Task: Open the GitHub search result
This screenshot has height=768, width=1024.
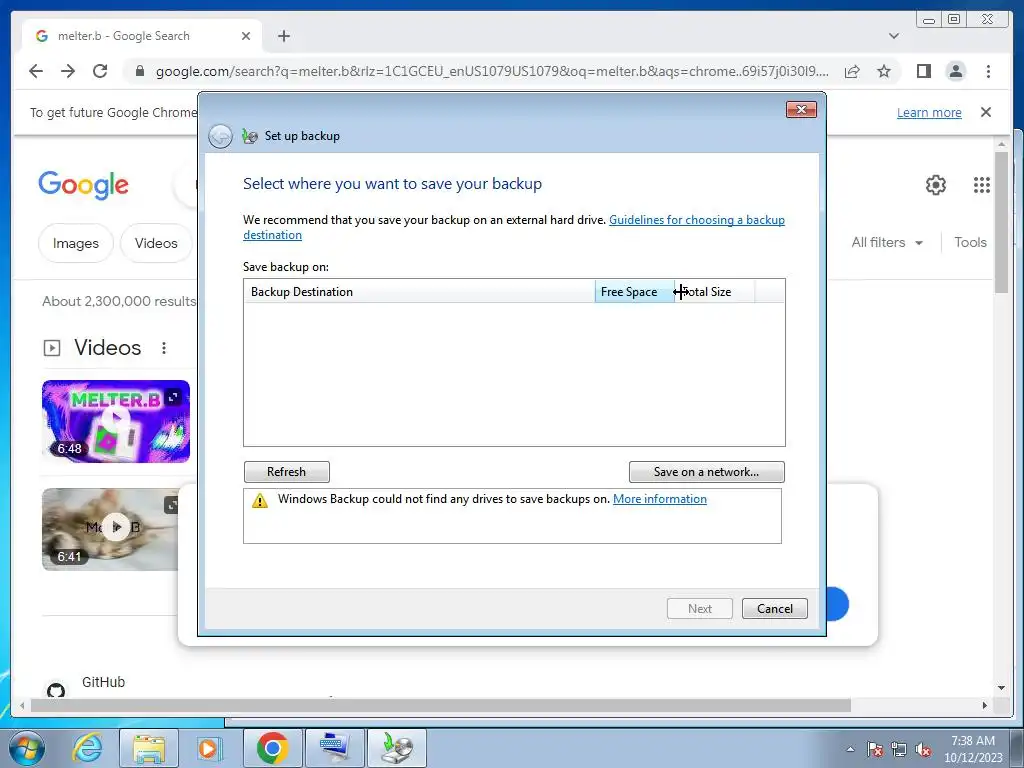Action: tap(103, 682)
